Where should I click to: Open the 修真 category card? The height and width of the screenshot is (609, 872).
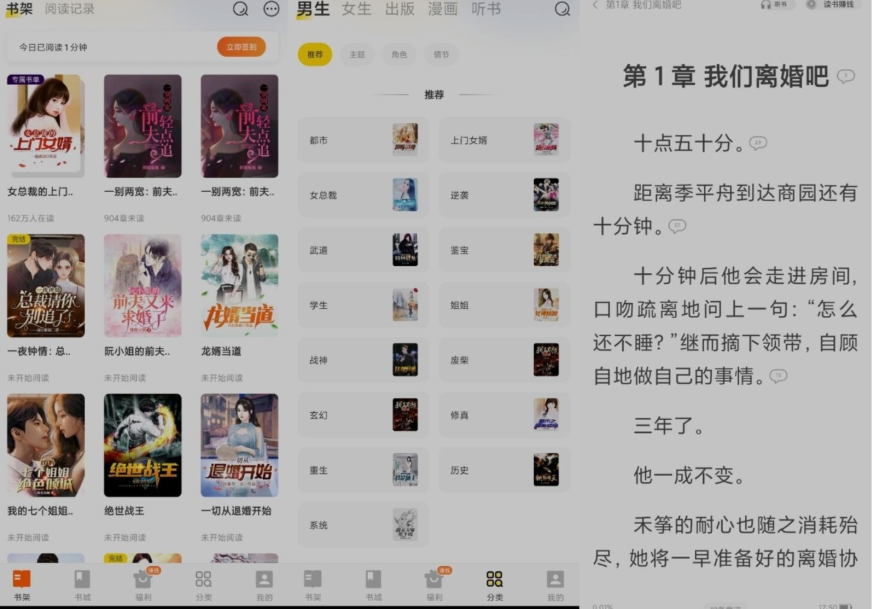click(504, 415)
